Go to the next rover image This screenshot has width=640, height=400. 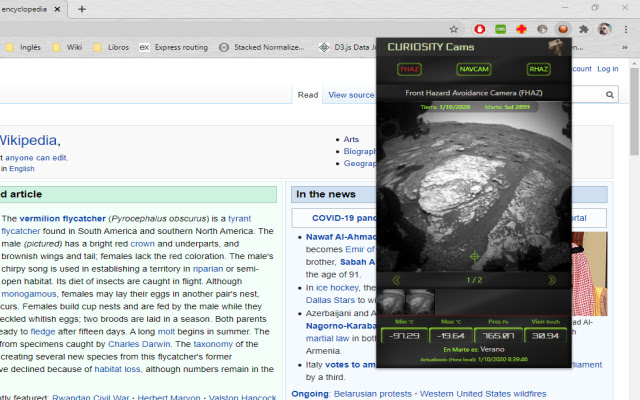[x=552, y=280]
